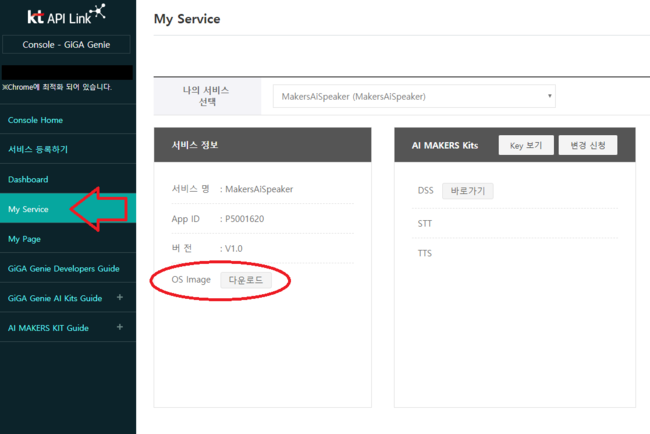Click the AI MAKERS Kits header text
The height and width of the screenshot is (434, 650).
point(445,145)
